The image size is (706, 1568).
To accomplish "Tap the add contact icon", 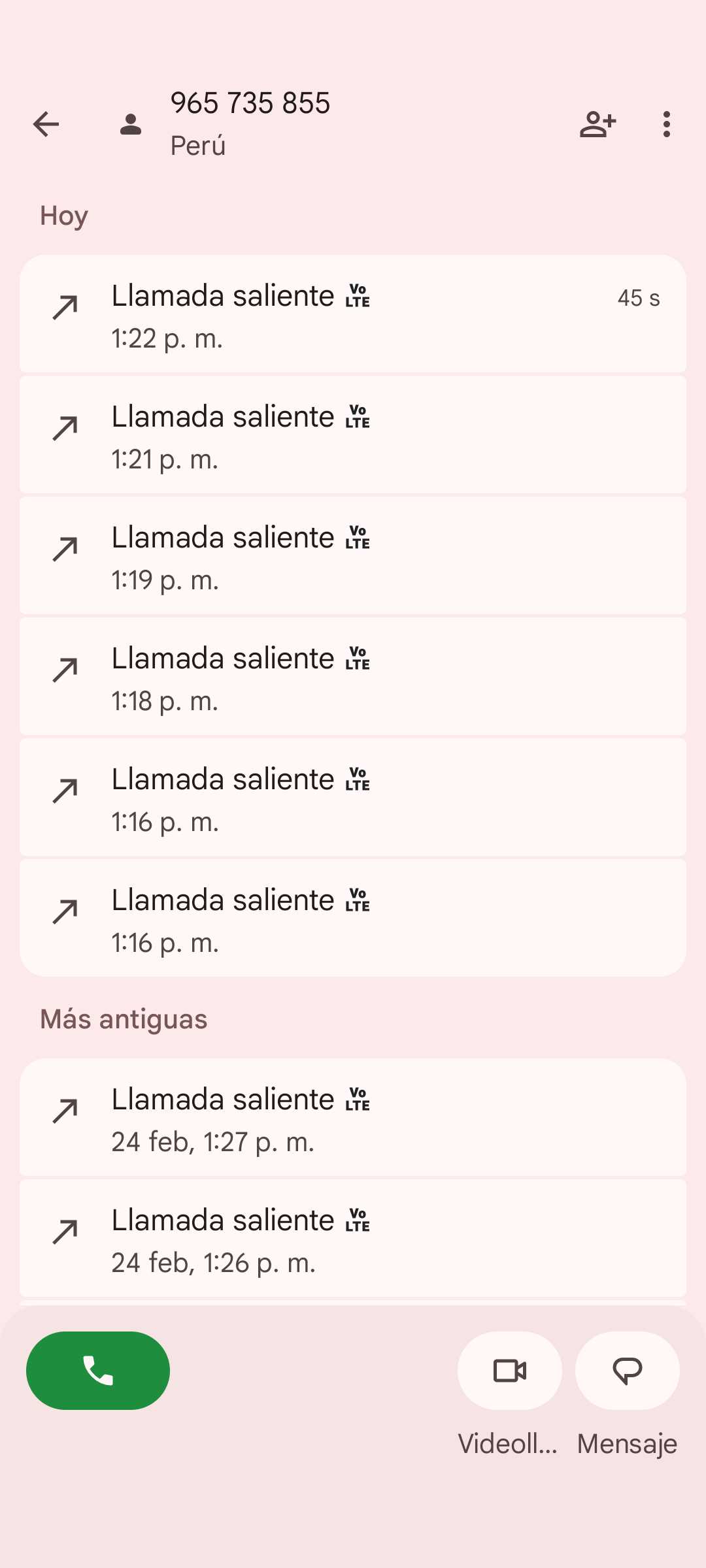I will pos(597,124).
